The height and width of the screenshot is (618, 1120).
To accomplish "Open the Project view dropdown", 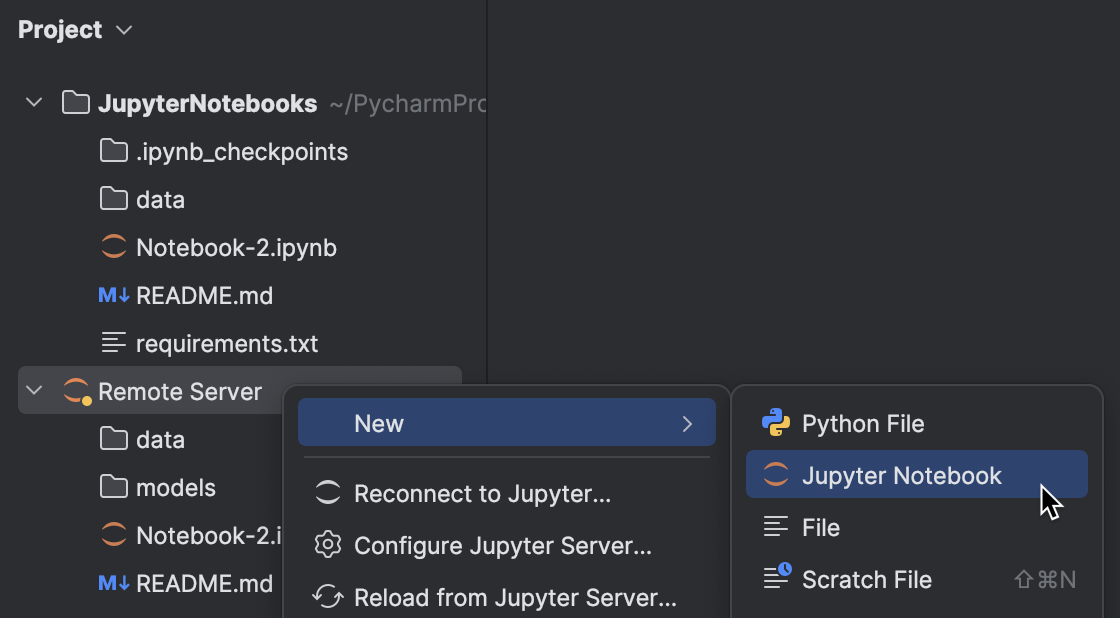I will click(x=124, y=30).
